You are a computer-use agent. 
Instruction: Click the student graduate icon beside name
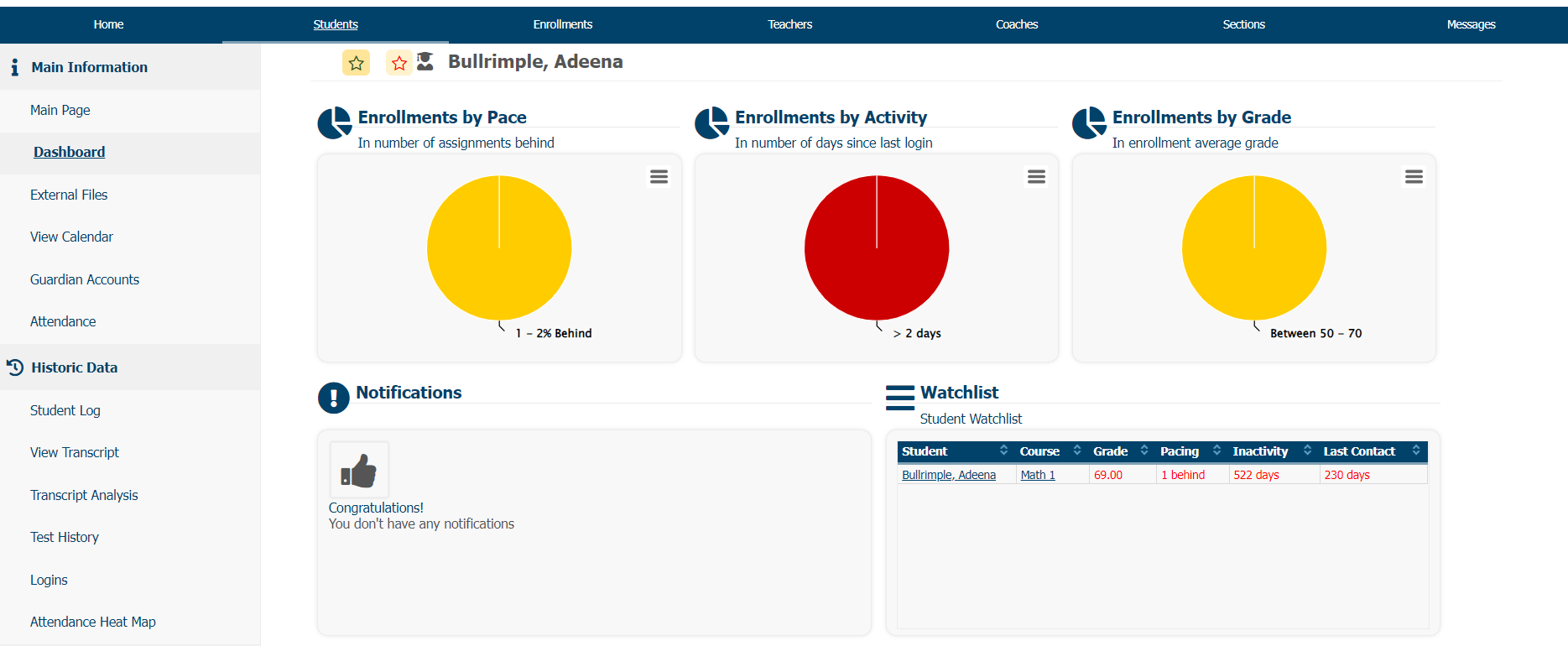click(425, 61)
